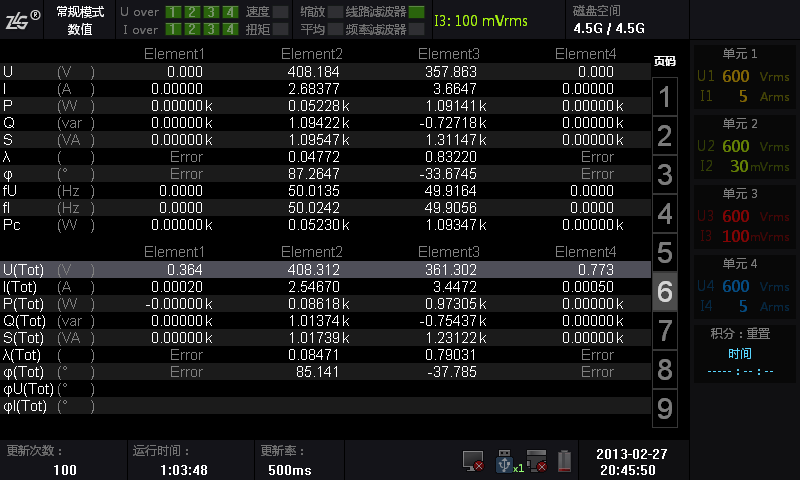This screenshot has height=480, width=800.
Task: Click the 运行时间 1:03:48 readout
Action: tap(184, 470)
